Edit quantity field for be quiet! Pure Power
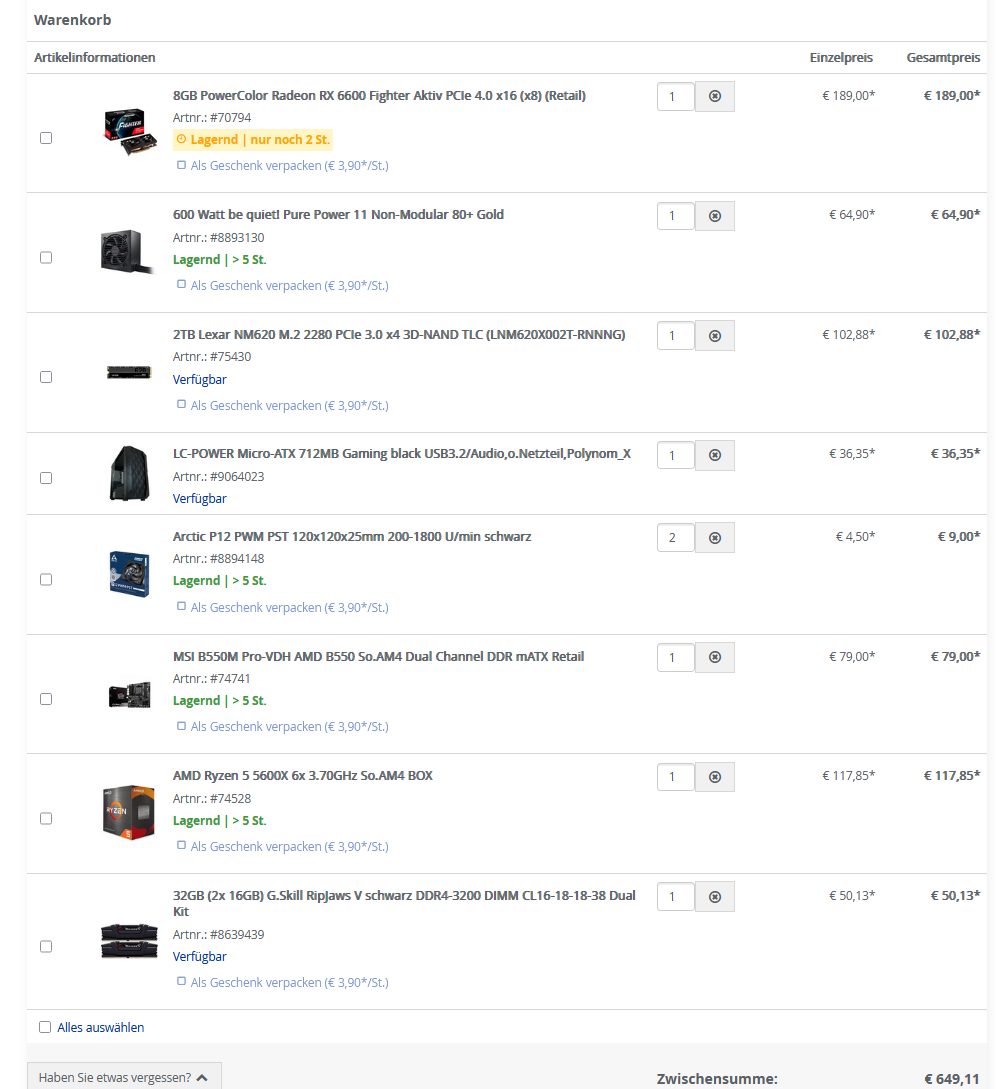Screen dimensions: 1001x1089 pos(676,216)
